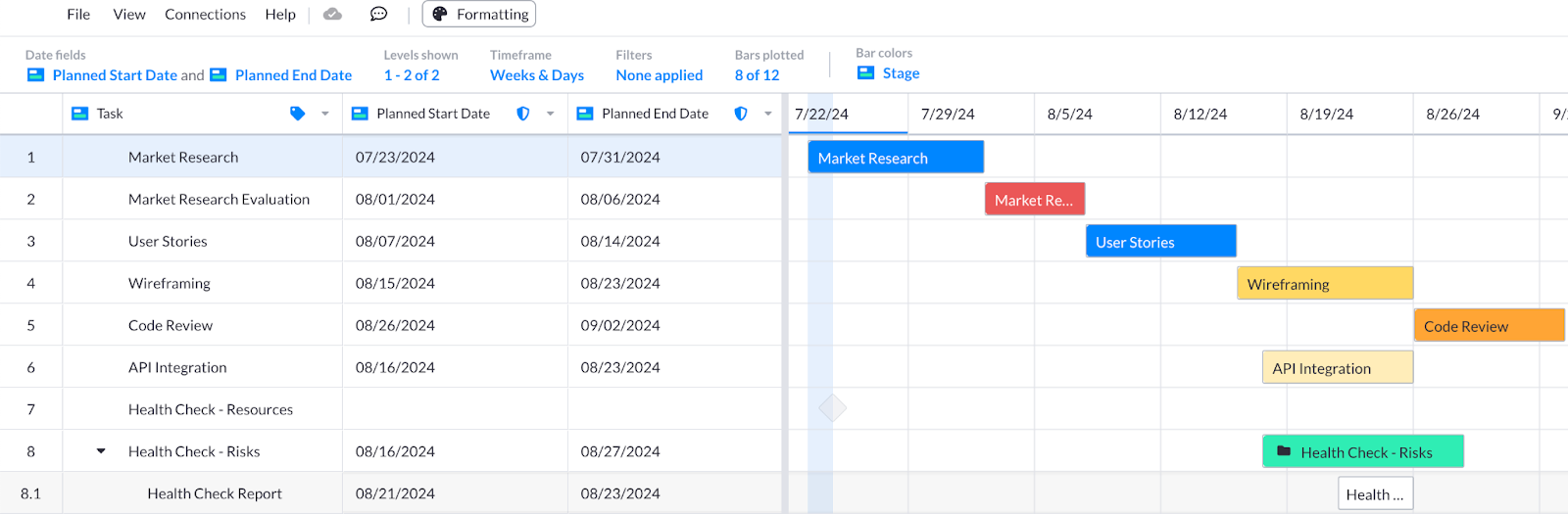Select row number 8.1
The height and width of the screenshot is (514, 1568).
click(x=31, y=493)
